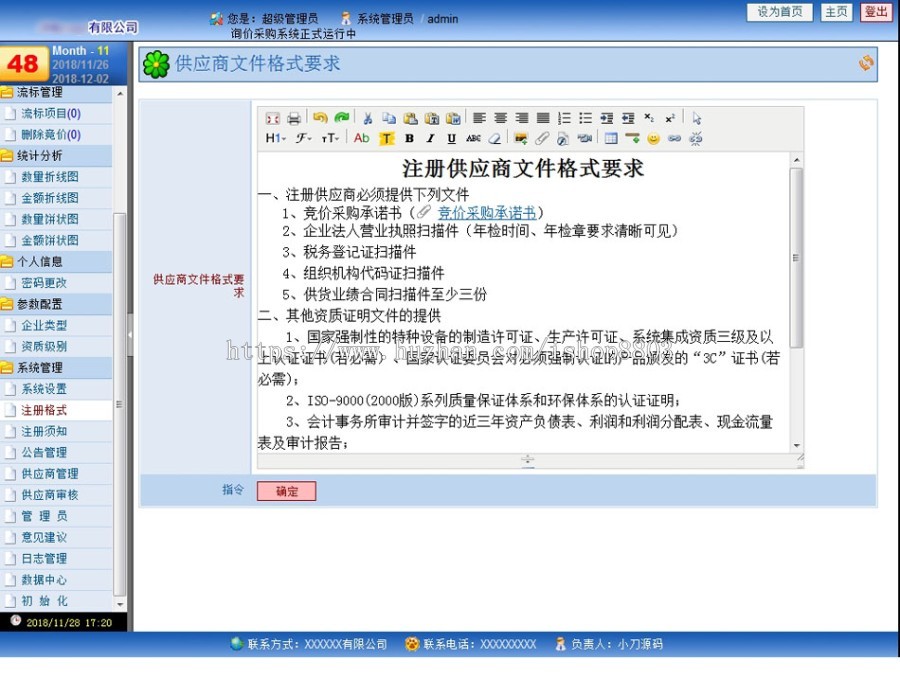The width and height of the screenshot is (900, 697).
Task: Increase indent of paragraph
Action: coord(607,118)
